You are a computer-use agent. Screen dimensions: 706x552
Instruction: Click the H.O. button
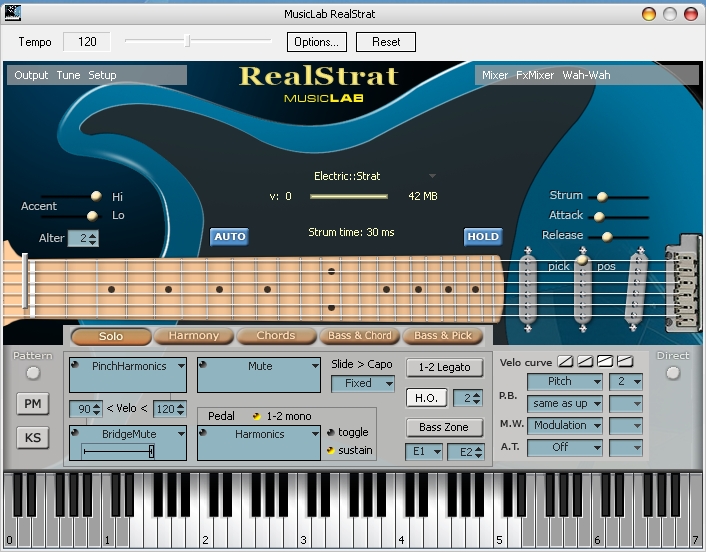click(426, 398)
